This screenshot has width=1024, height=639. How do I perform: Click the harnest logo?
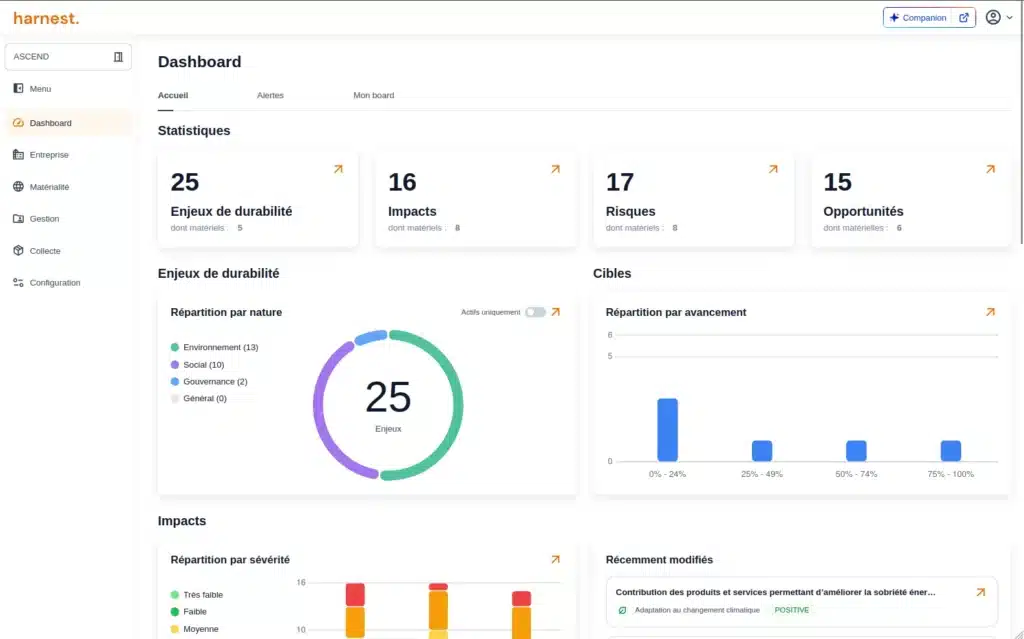click(x=46, y=18)
